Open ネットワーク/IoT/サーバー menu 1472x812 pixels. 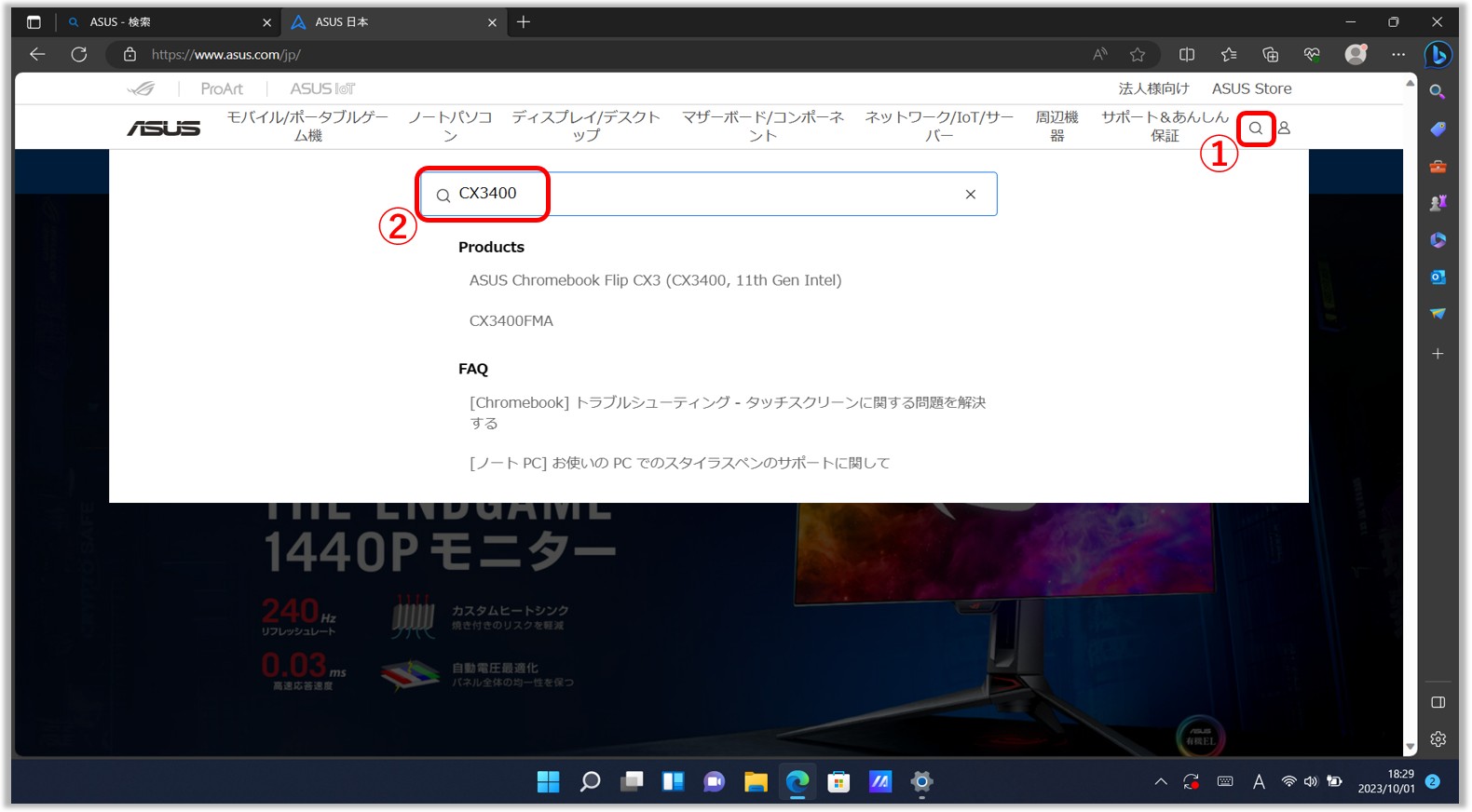click(939, 127)
